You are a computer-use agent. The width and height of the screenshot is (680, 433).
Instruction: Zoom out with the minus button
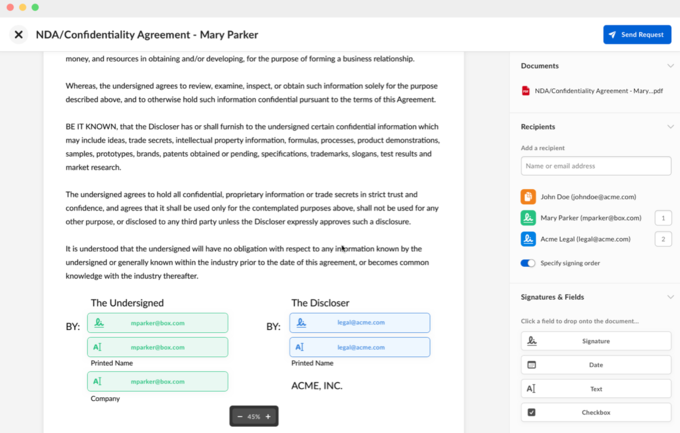coord(240,417)
